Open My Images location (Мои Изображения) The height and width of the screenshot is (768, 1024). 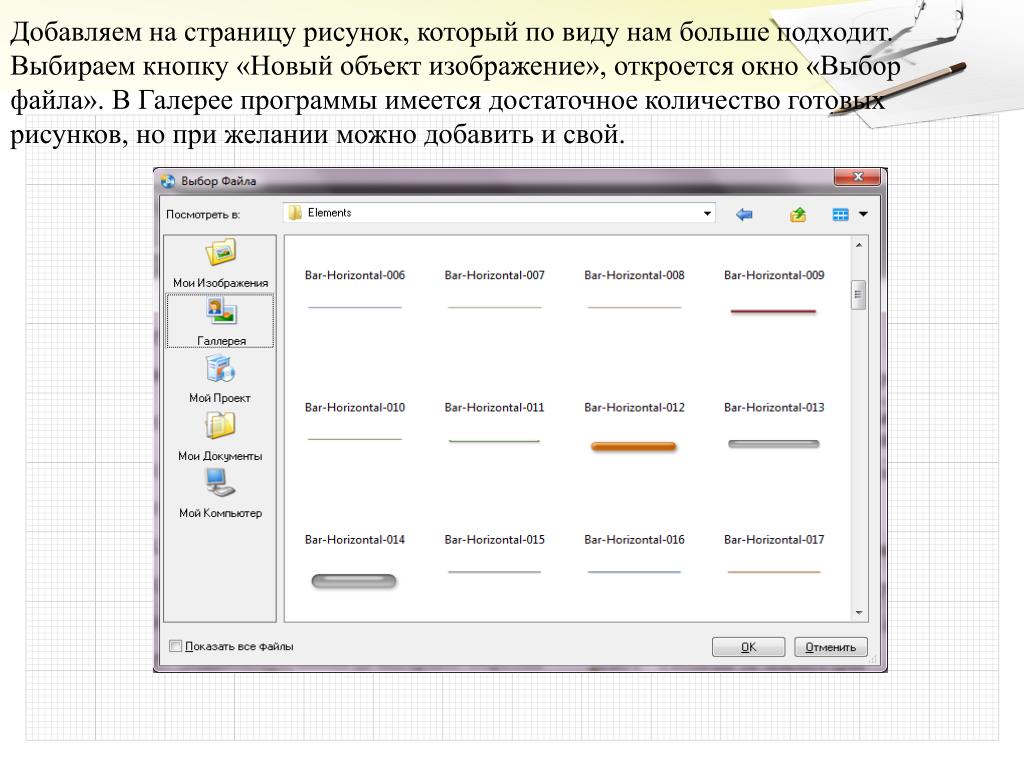(220, 264)
